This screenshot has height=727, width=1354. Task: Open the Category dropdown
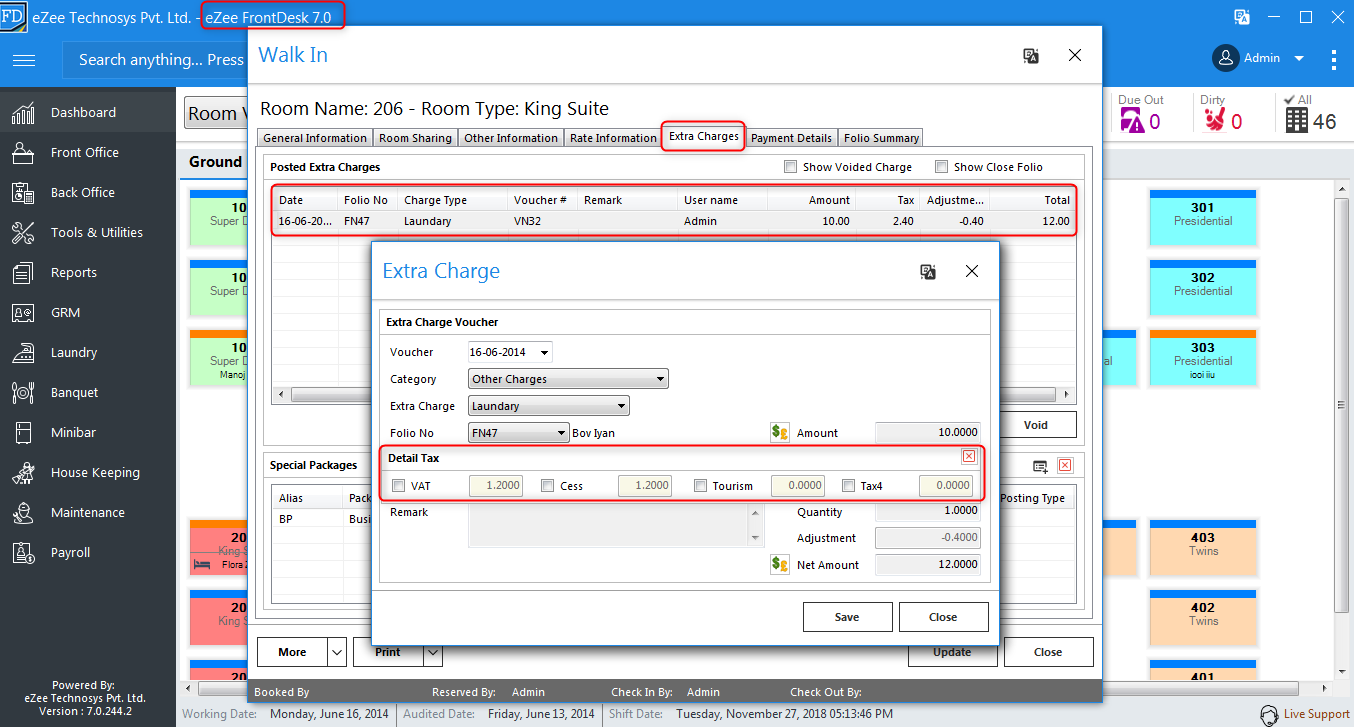(661, 379)
